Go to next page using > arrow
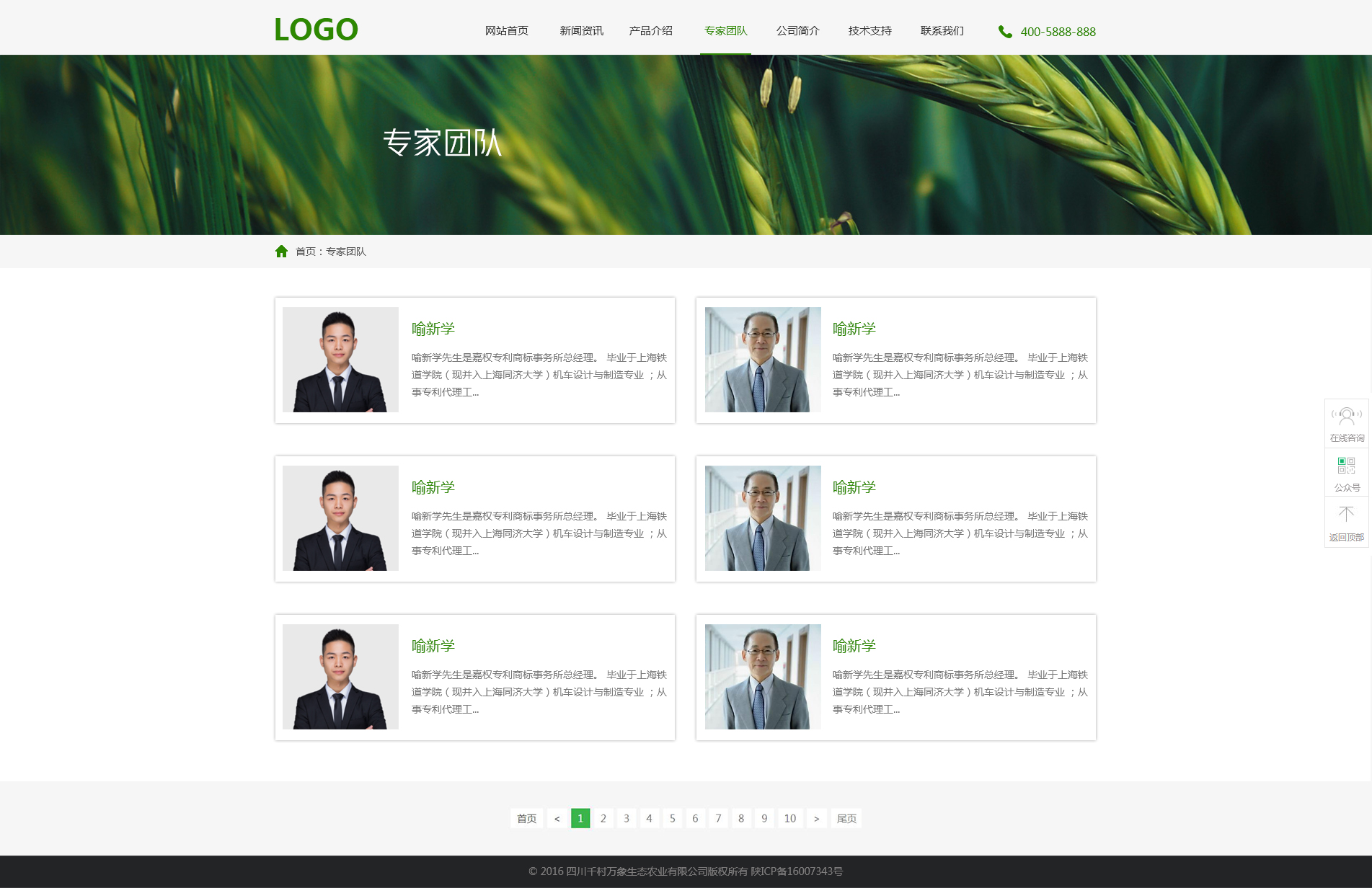Screen dimensions: 1372x888 point(816,818)
